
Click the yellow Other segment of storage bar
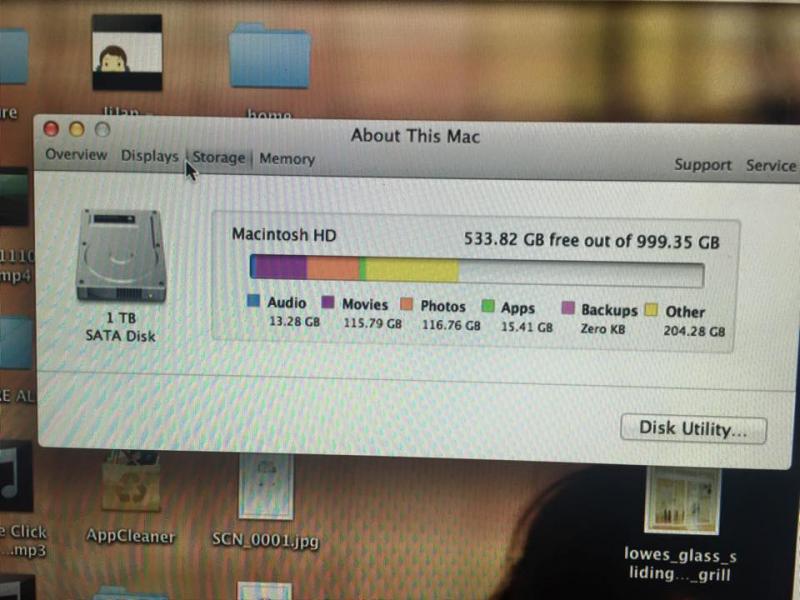point(412,270)
